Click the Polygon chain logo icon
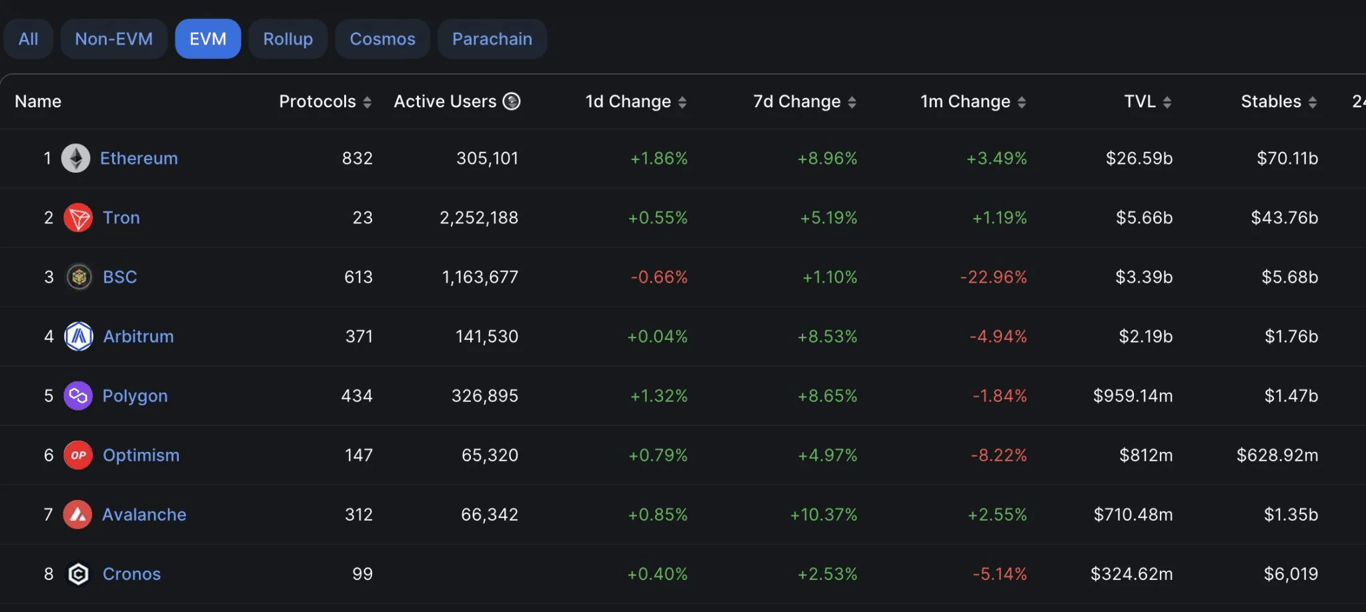The height and width of the screenshot is (612, 1366). [x=78, y=396]
